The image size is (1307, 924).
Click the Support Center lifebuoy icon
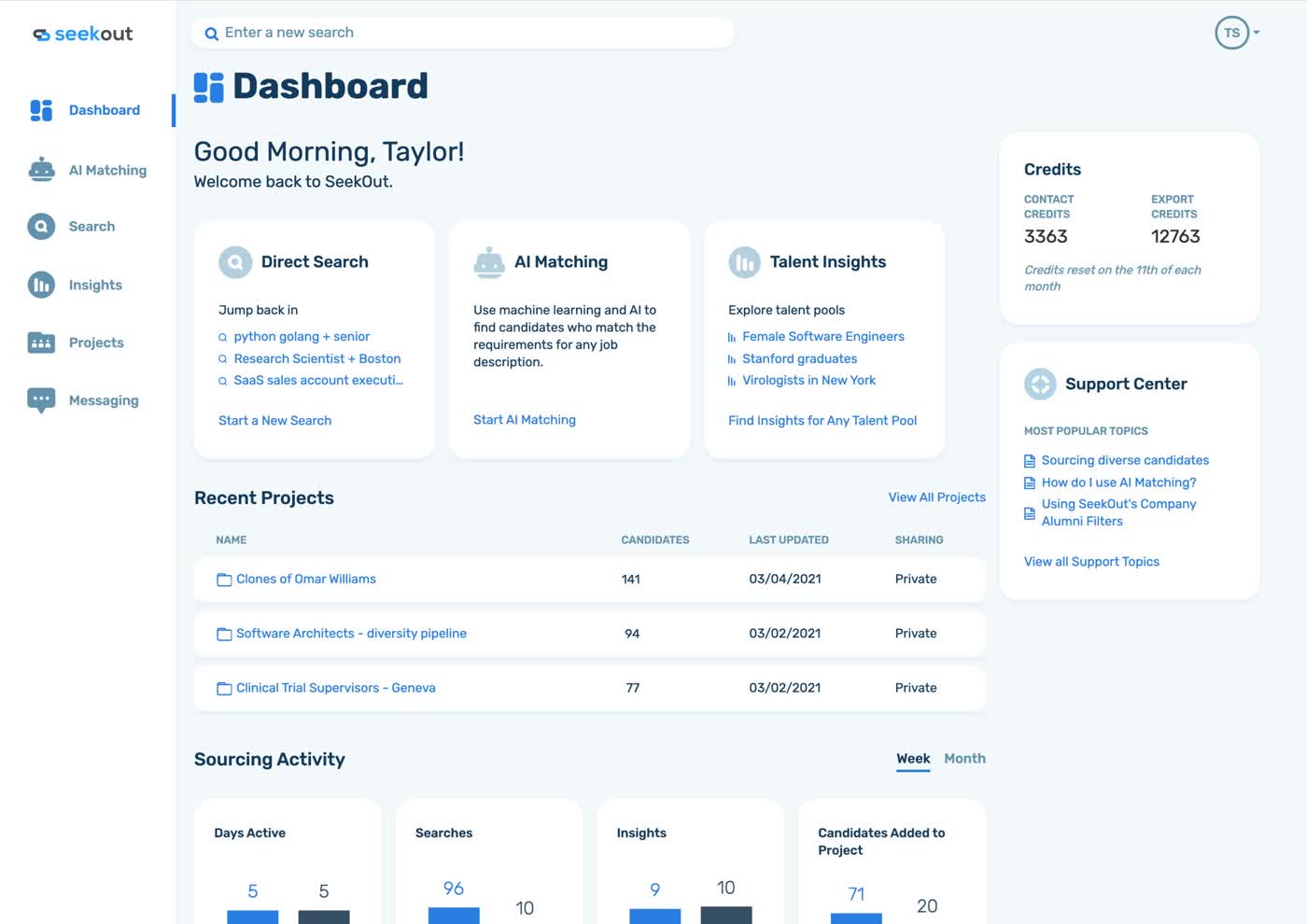pos(1040,384)
